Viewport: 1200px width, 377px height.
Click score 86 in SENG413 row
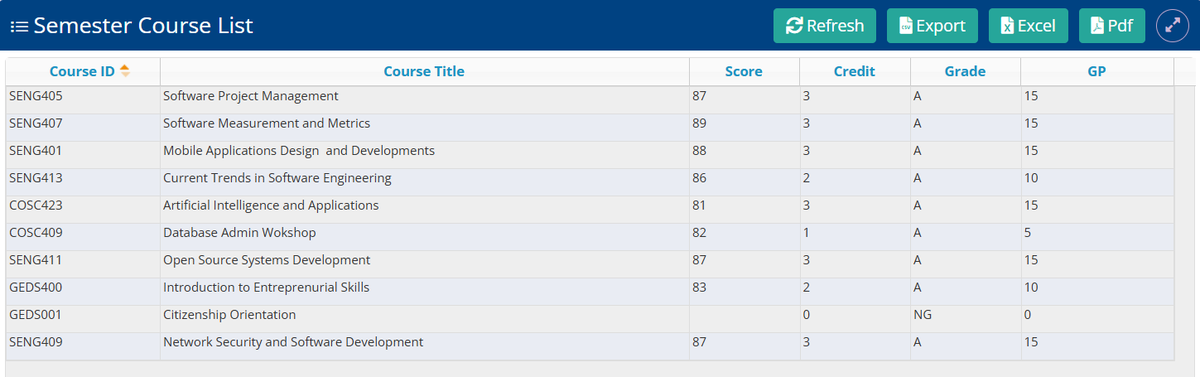[699, 178]
